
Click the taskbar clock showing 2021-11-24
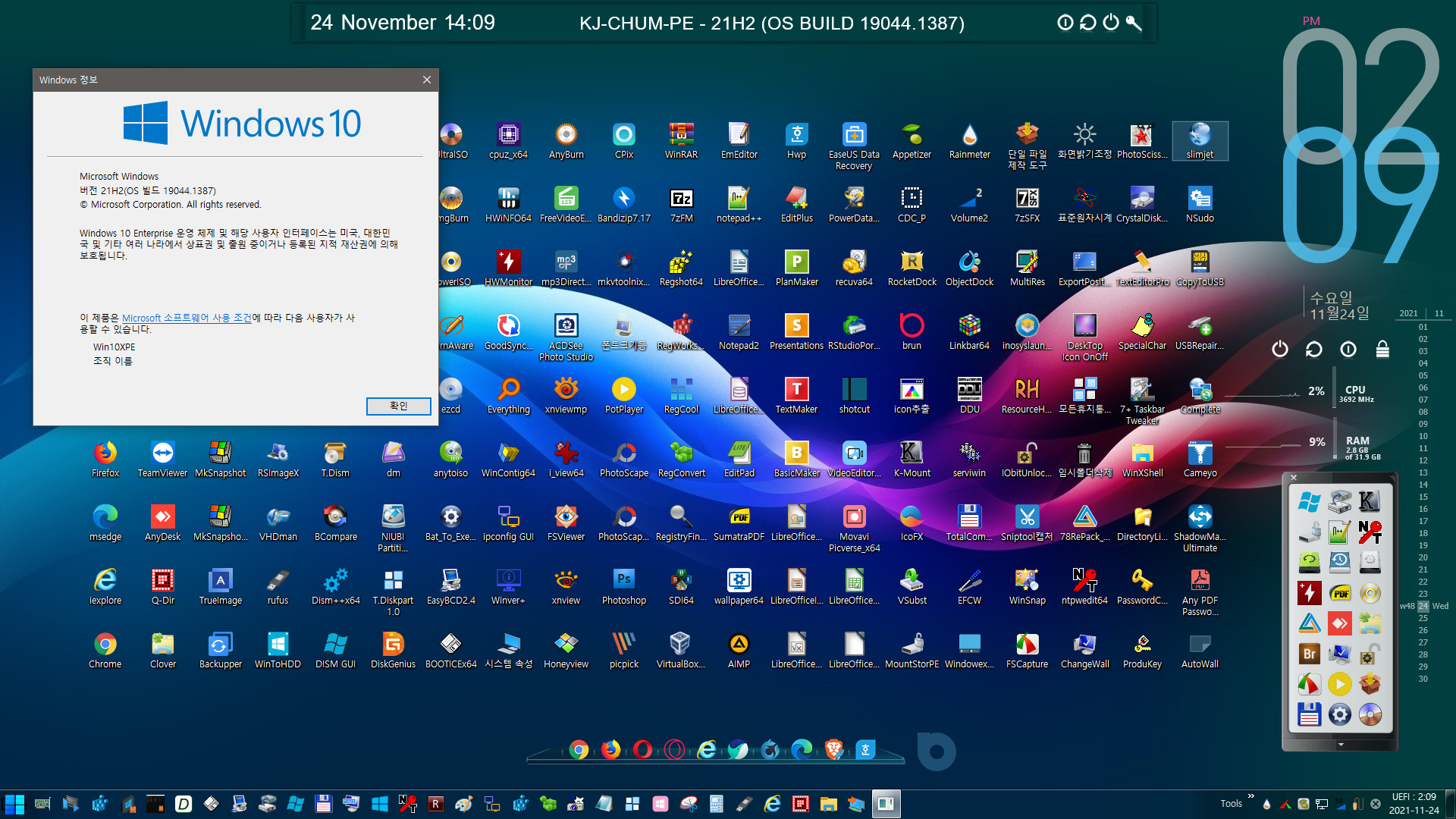[x=1414, y=804]
